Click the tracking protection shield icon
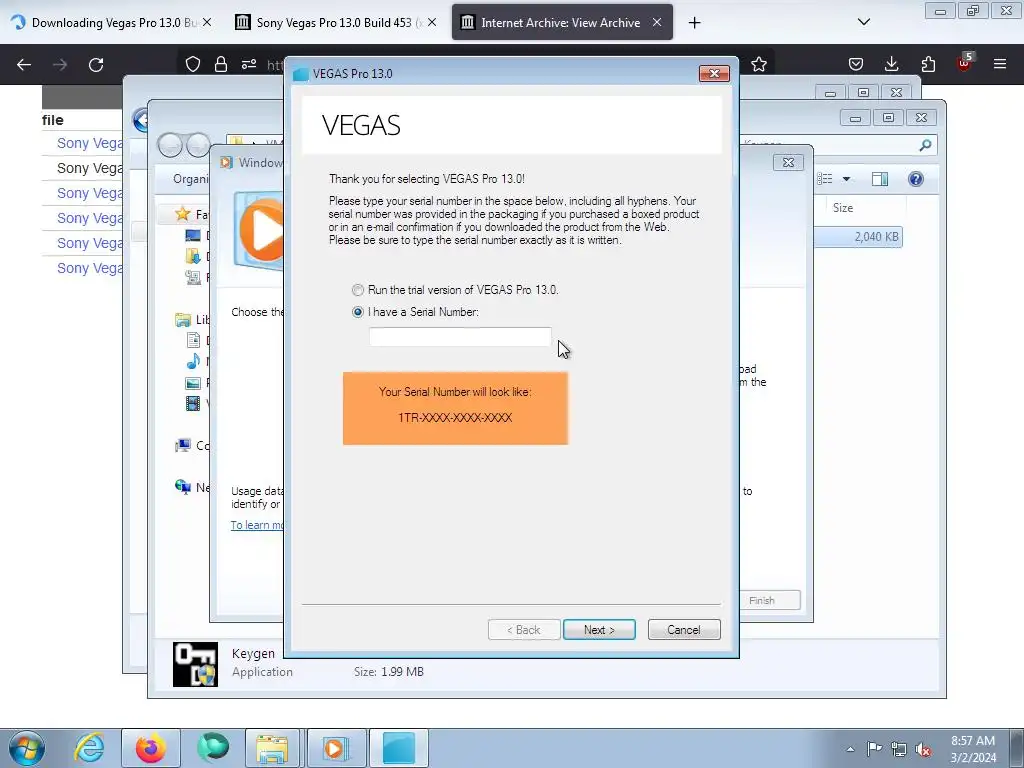 click(x=193, y=64)
